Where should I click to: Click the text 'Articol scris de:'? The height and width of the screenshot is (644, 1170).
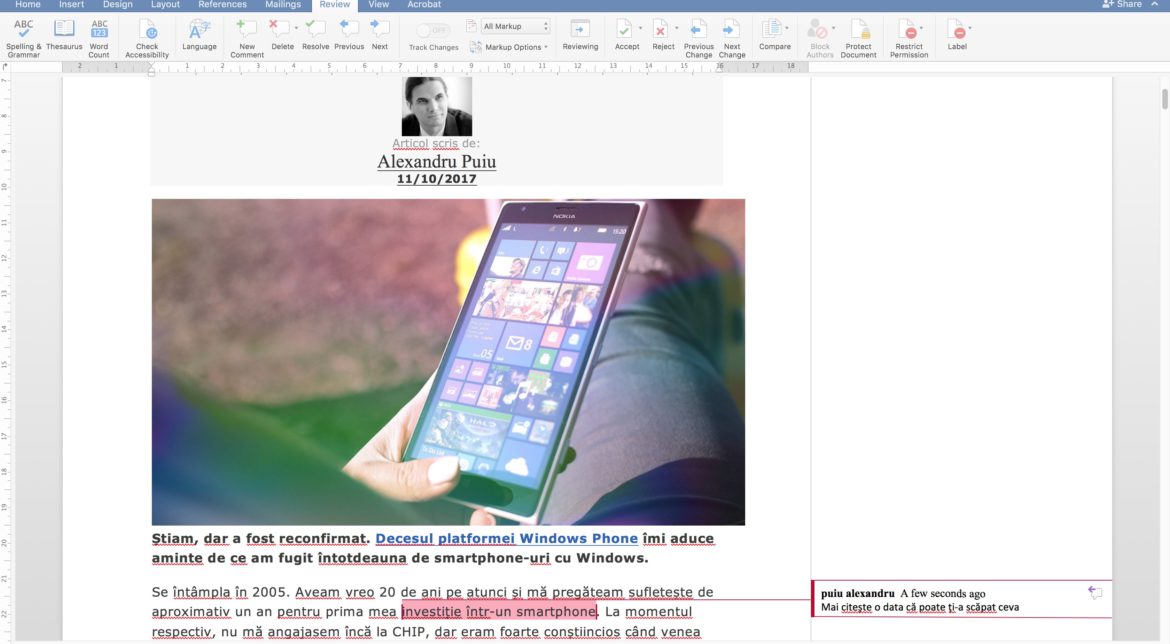pyautogui.click(x=437, y=143)
